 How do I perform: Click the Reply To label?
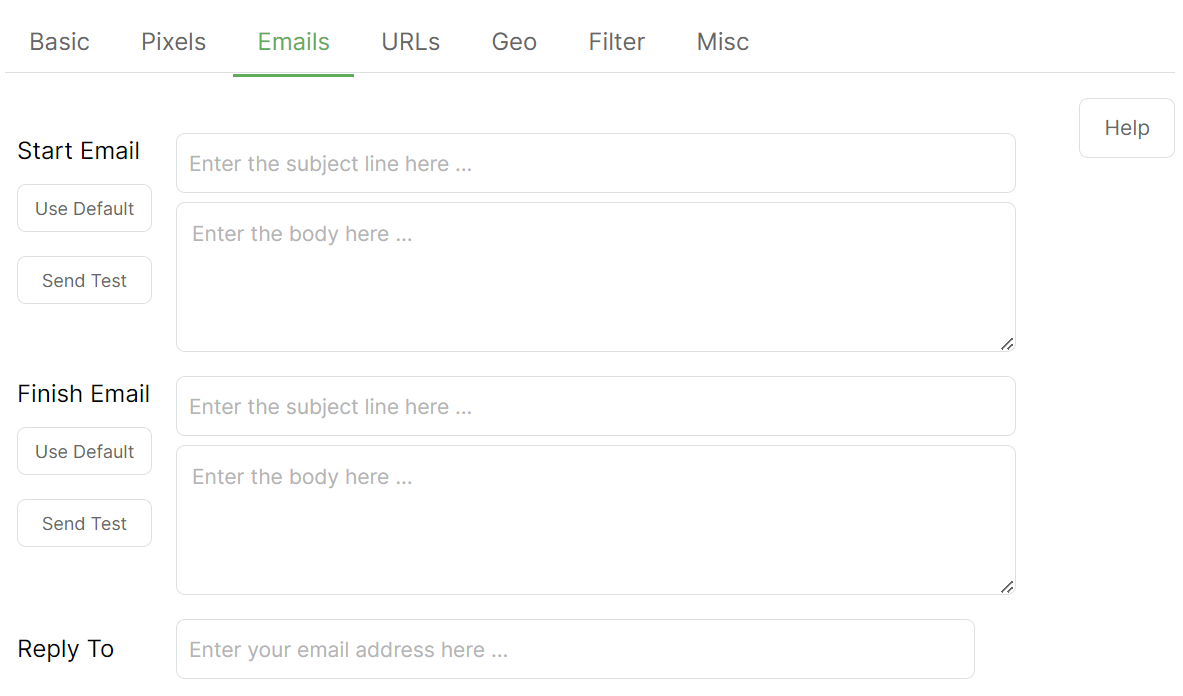[x=66, y=649]
